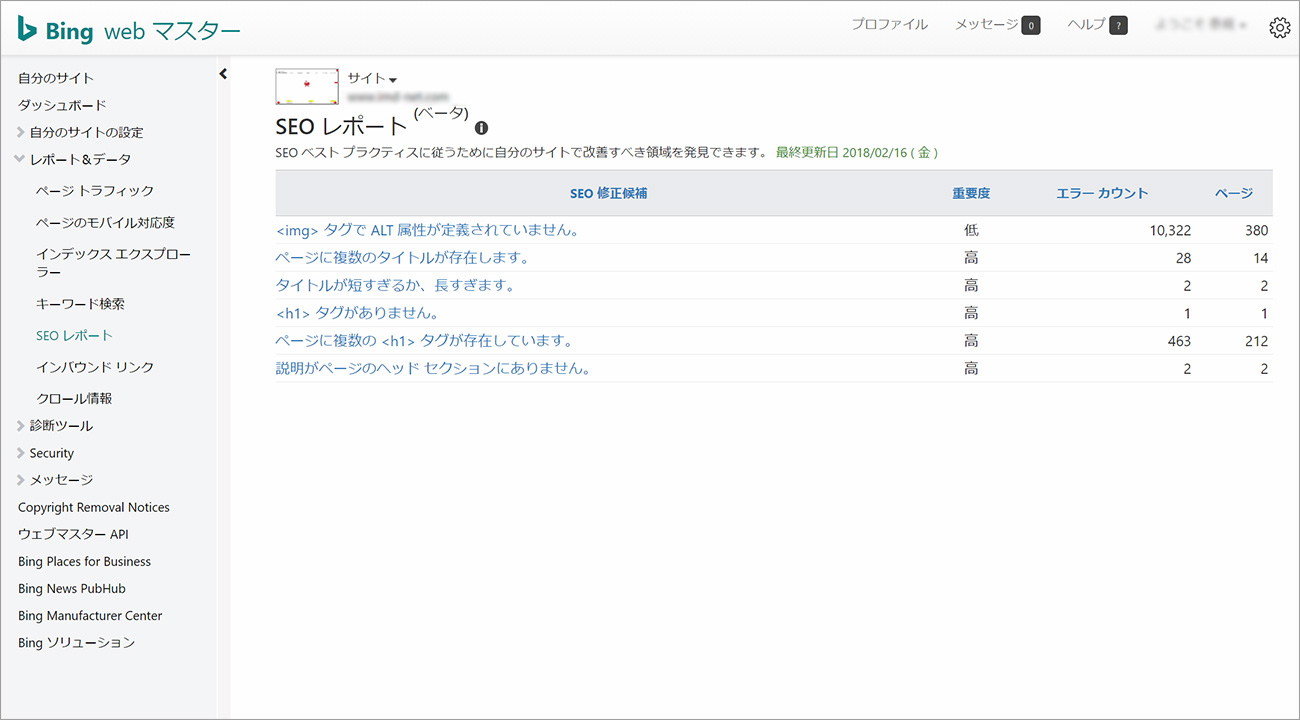
Task: Open Copyright Removal Notices
Action: tap(94, 507)
